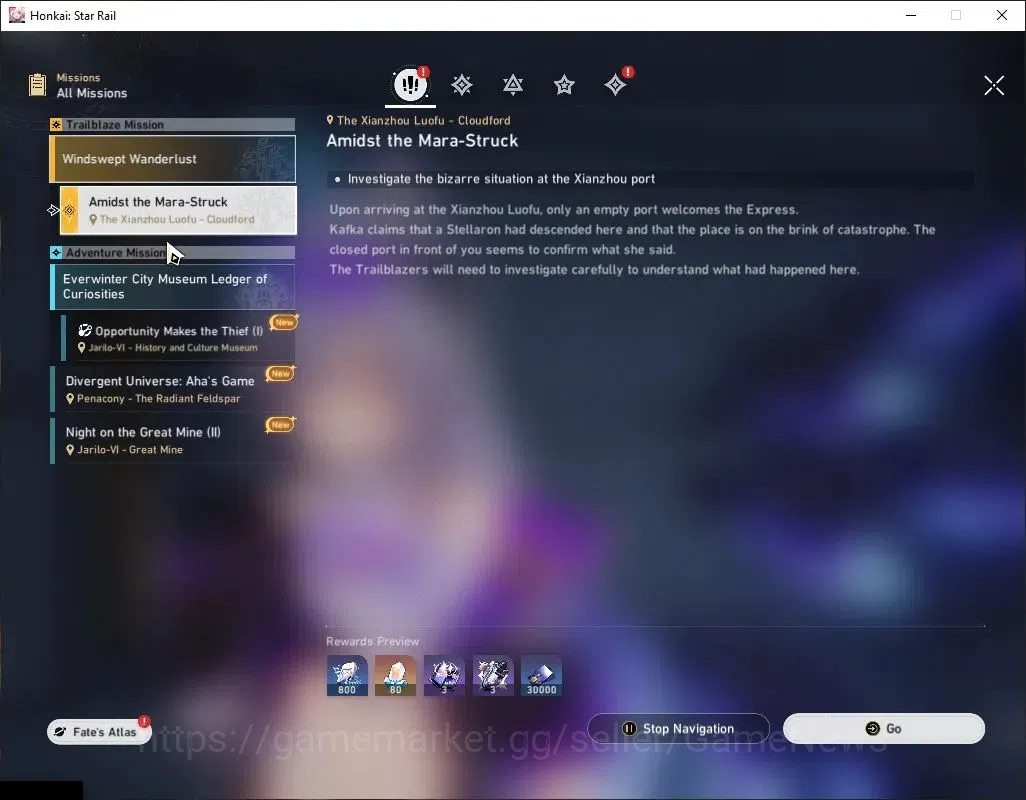Open the star-shaped mission filter tab
The width and height of the screenshot is (1026, 800).
(x=564, y=84)
